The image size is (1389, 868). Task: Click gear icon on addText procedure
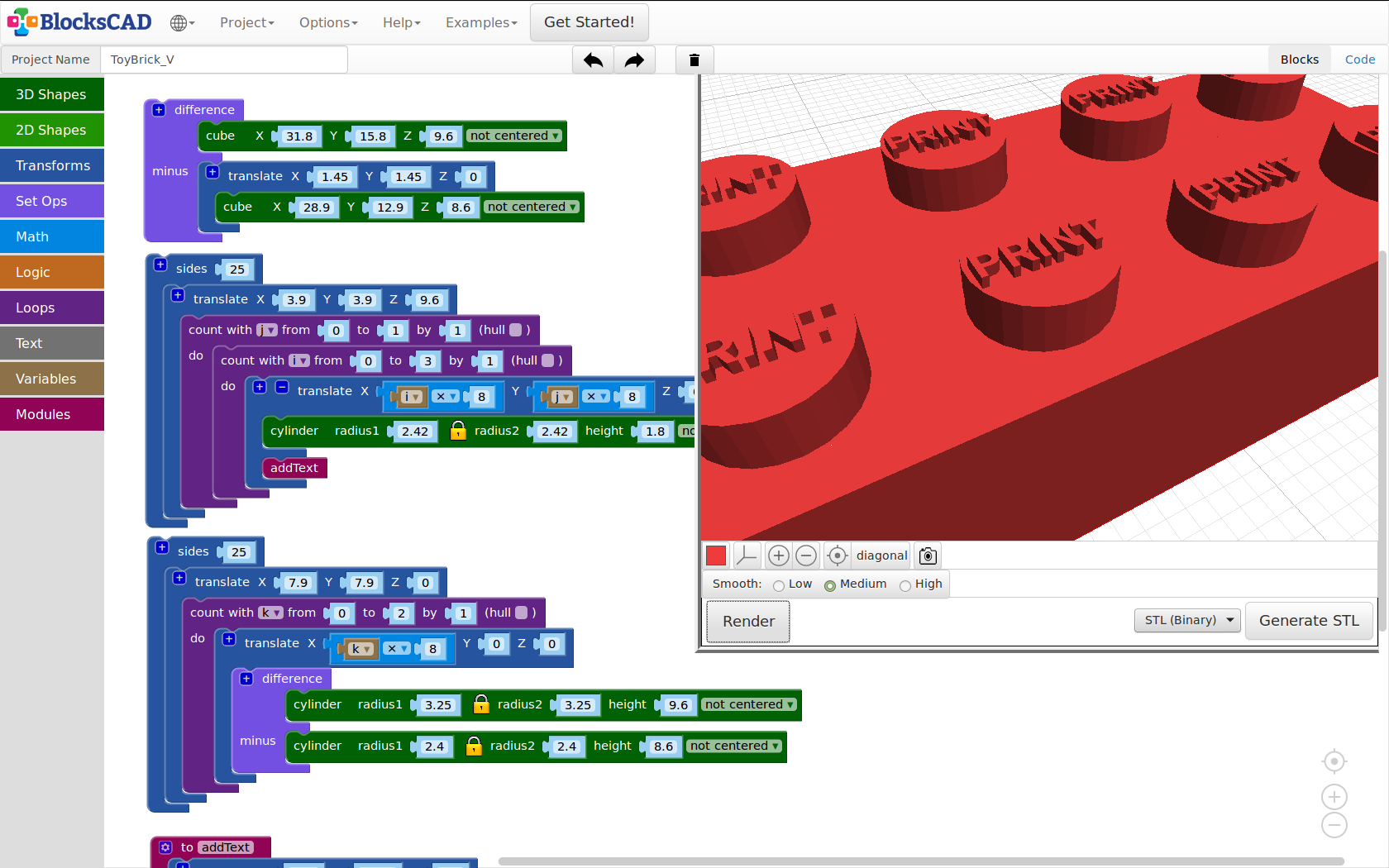(165, 847)
